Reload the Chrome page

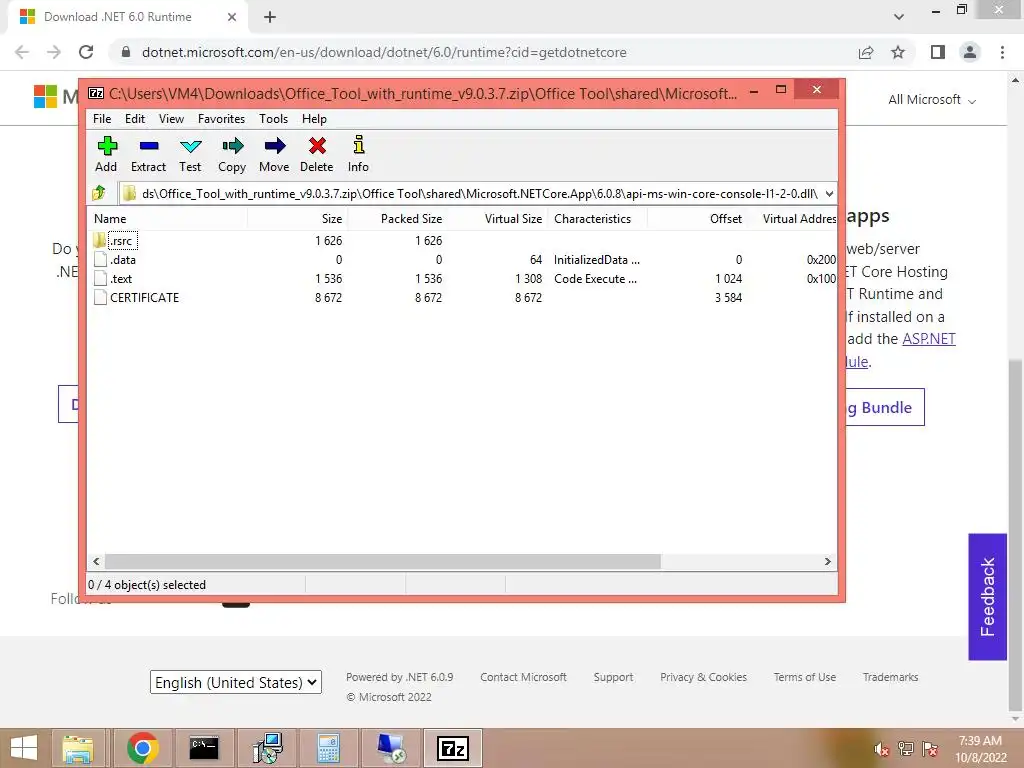pyautogui.click(x=86, y=52)
